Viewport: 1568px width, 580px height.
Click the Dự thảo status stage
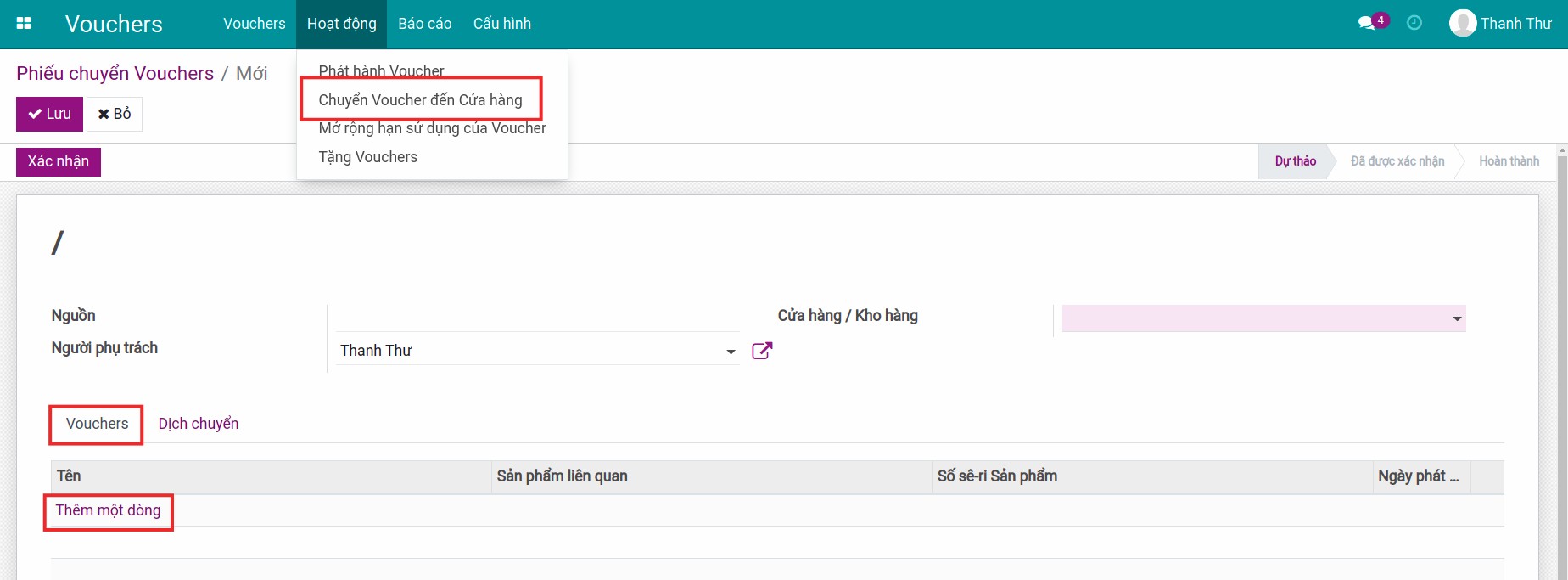[1295, 161]
